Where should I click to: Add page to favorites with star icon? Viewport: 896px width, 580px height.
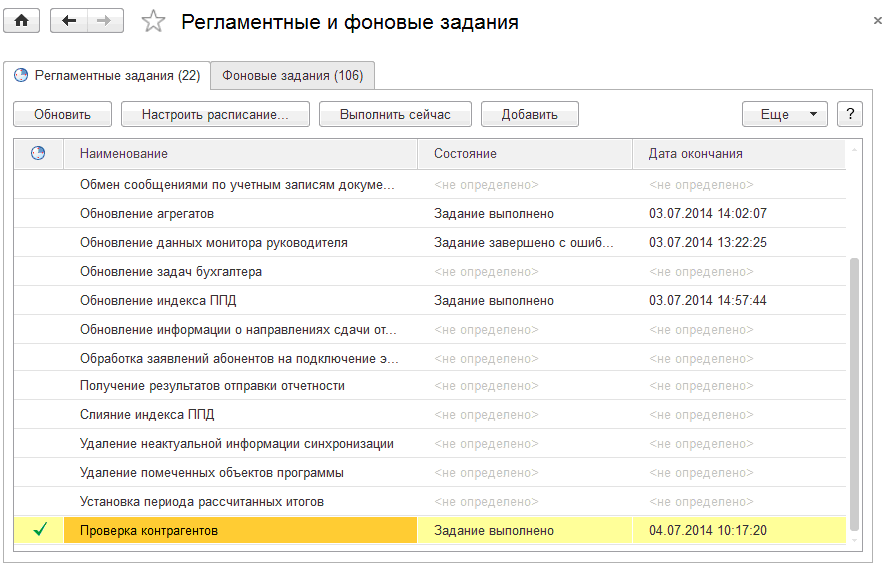153,22
